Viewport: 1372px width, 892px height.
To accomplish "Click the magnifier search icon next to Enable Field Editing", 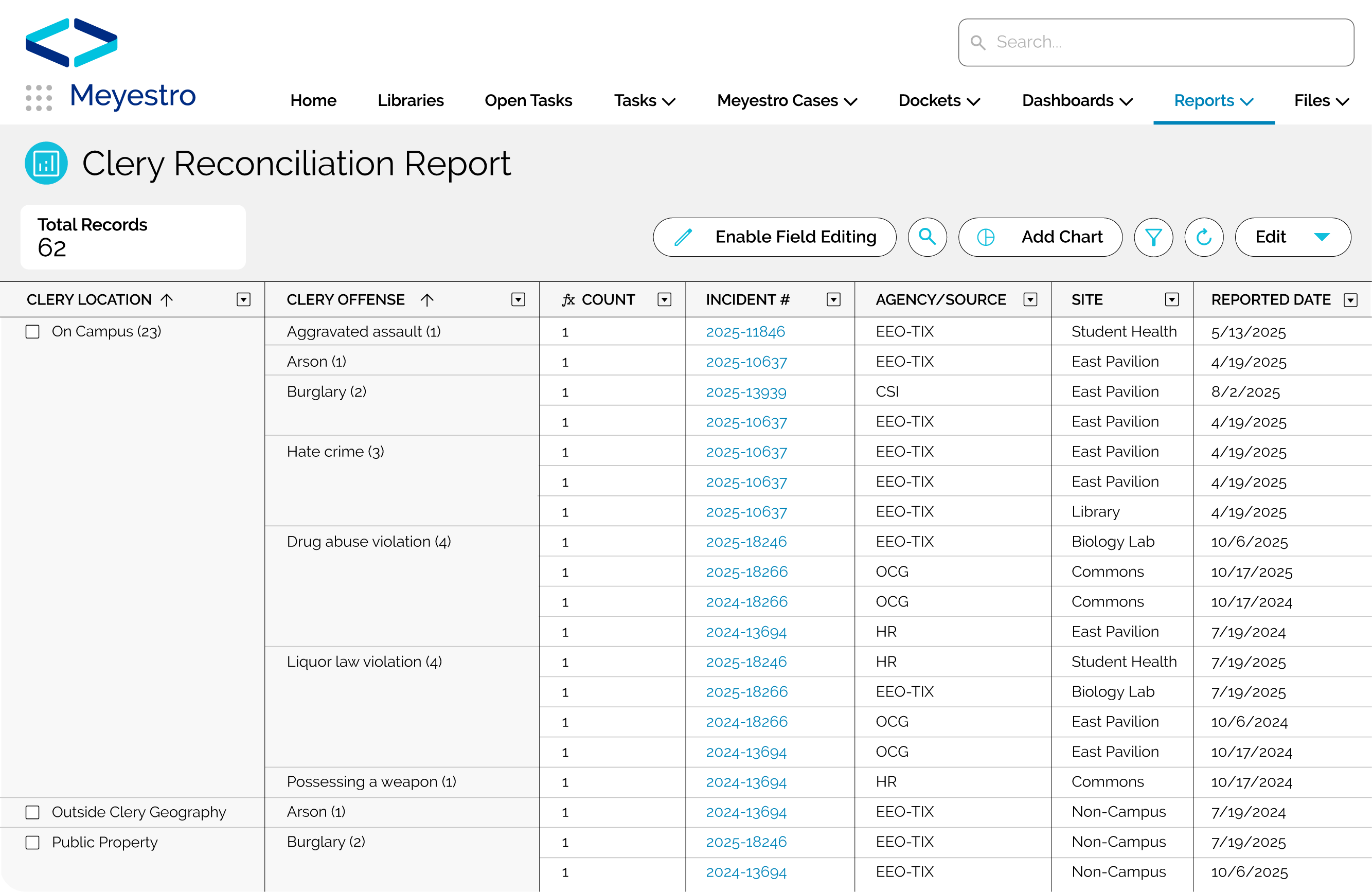I will [927, 237].
